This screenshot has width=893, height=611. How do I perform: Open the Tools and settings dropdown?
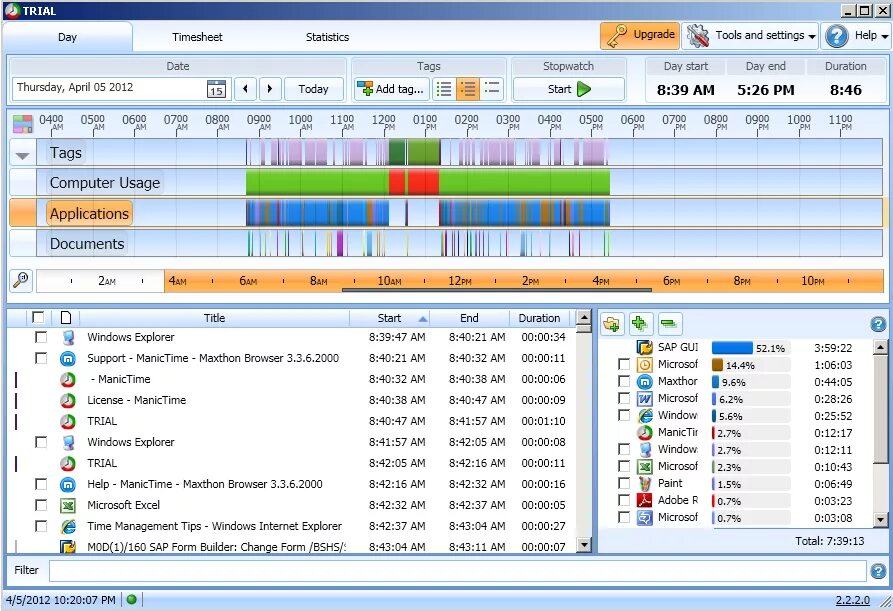pyautogui.click(x=750, y=36)
